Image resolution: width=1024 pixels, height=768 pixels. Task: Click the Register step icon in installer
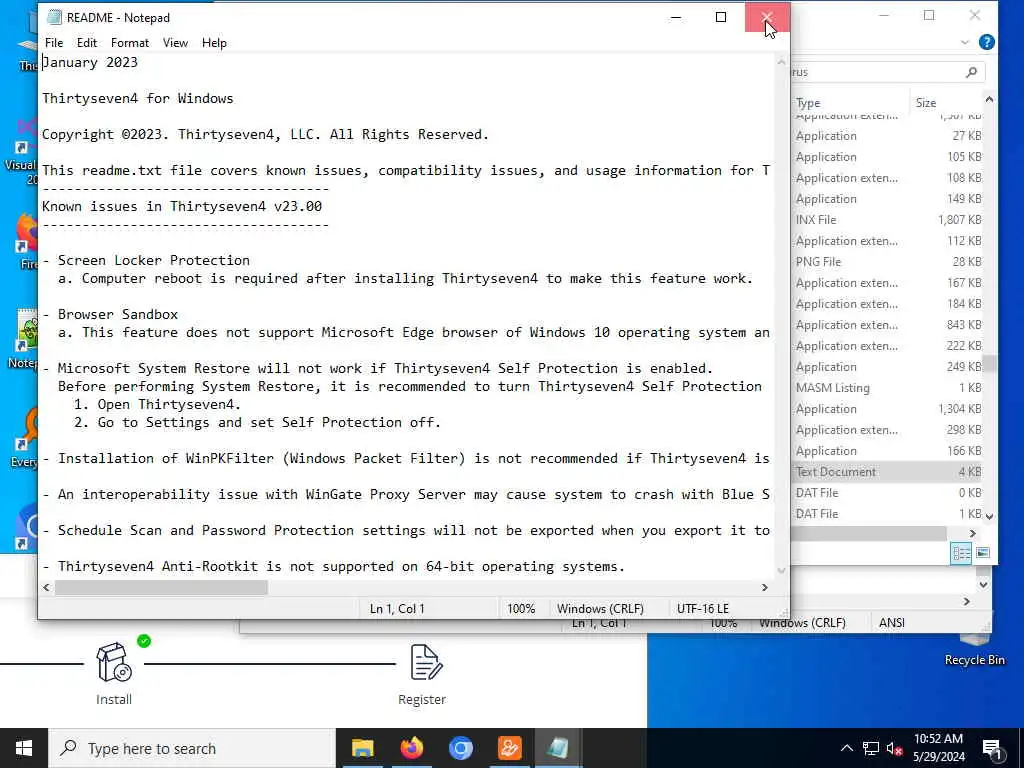tap(426, 662)
